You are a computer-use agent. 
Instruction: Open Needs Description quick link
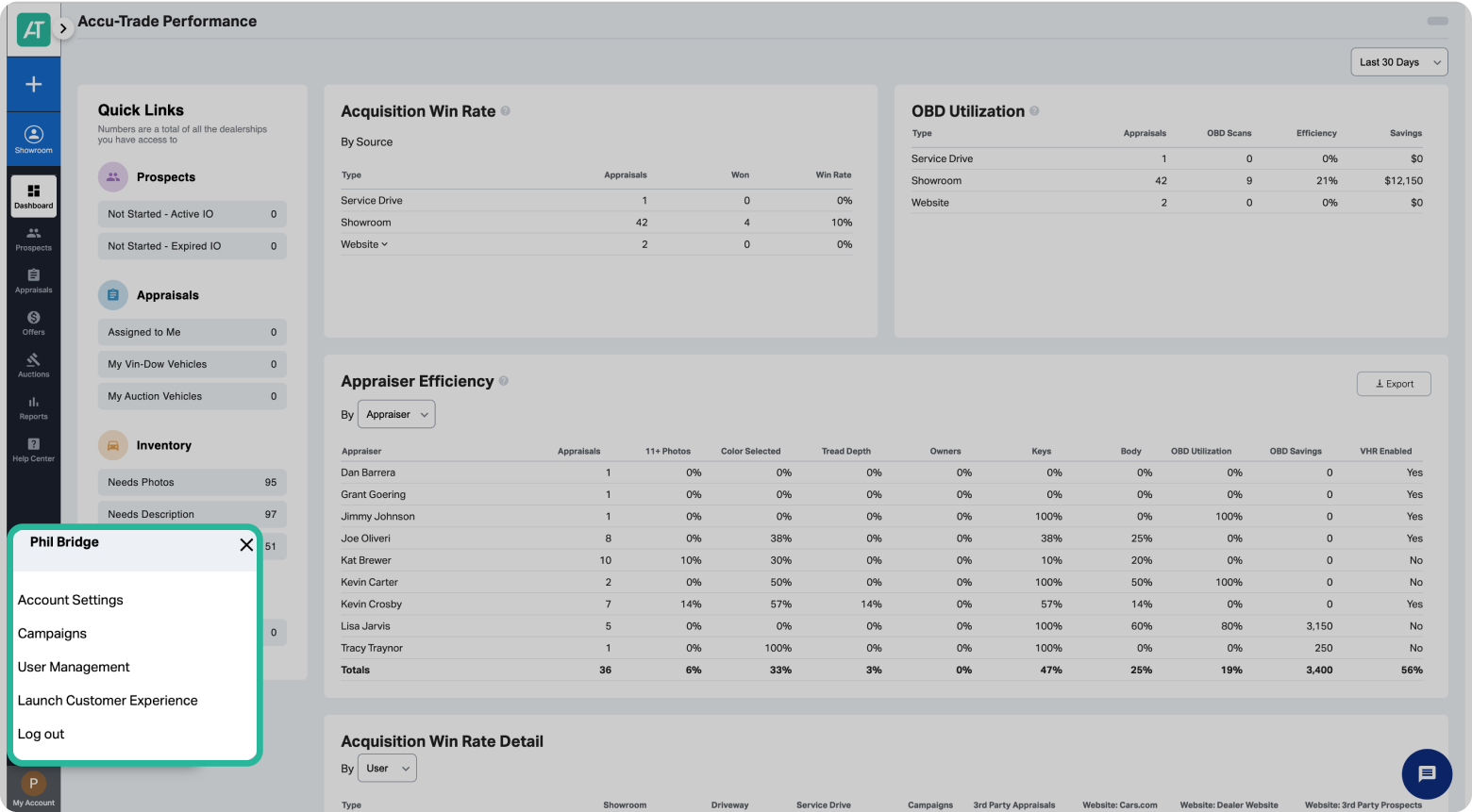(192, 514)
